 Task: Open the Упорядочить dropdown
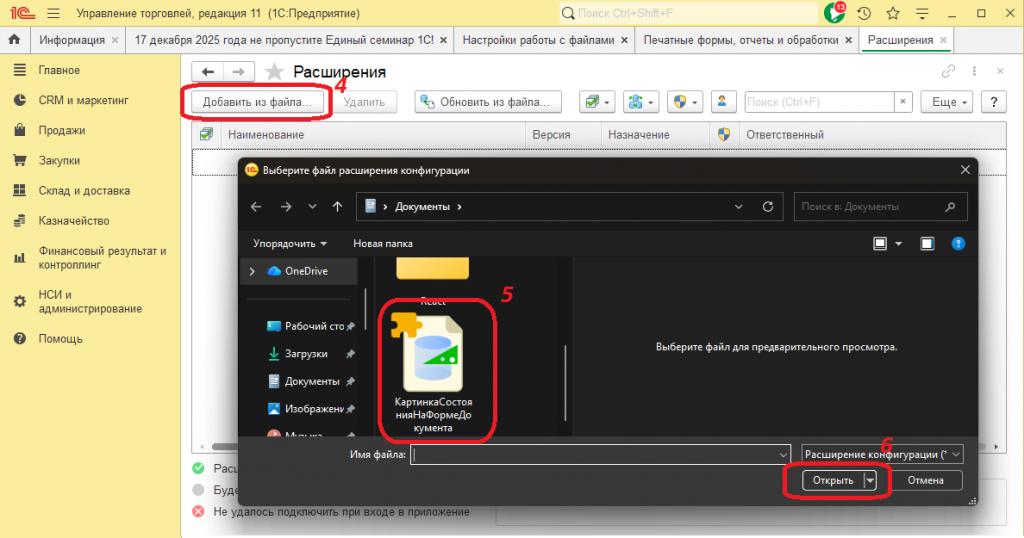[289, 244]
